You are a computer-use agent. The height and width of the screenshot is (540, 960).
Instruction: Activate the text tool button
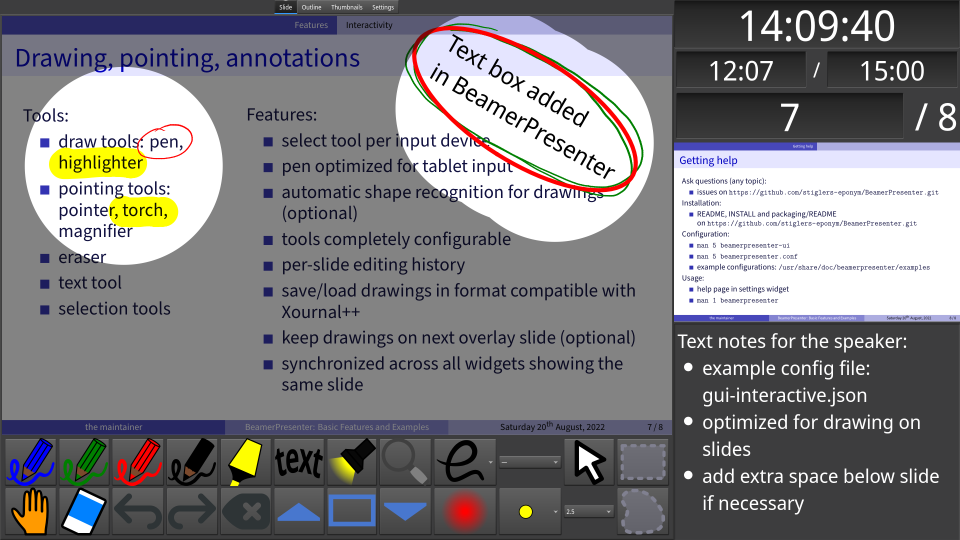tap(299, 462)
